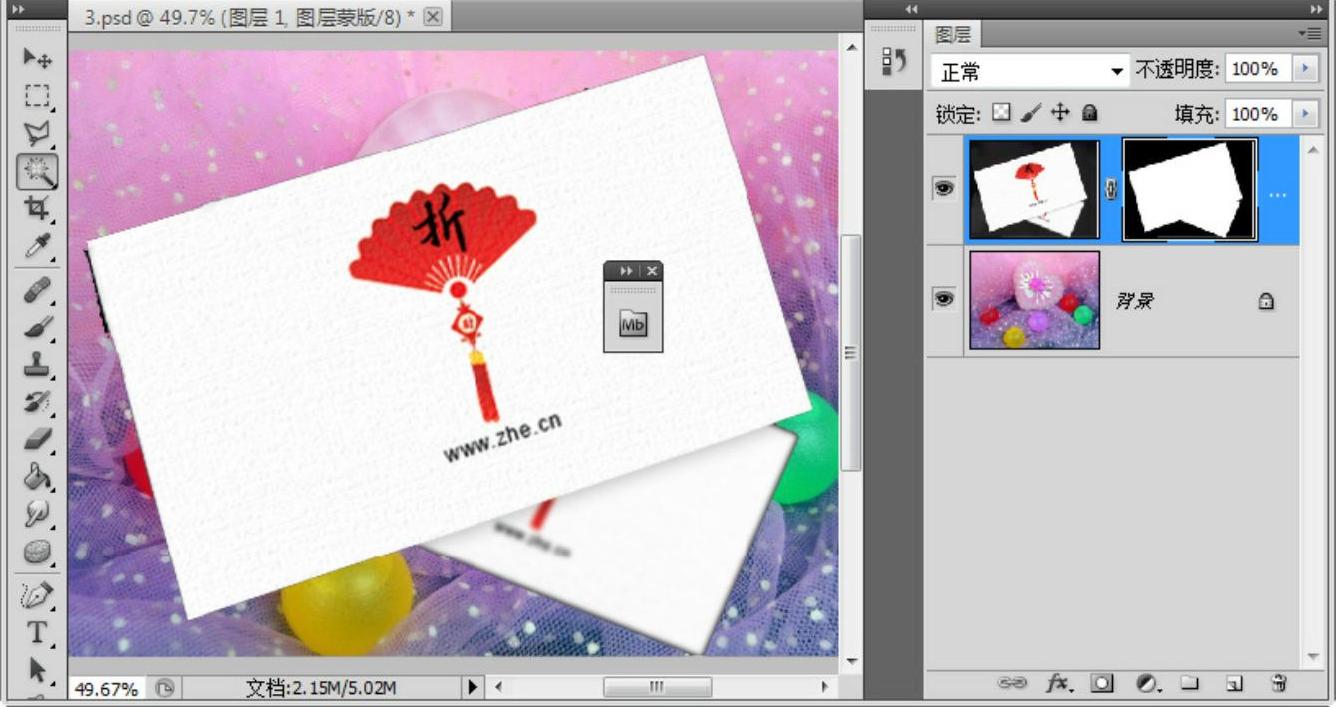Switch to the 图层 panel tab
The image size is (1336, 707).
pos(952,35)
